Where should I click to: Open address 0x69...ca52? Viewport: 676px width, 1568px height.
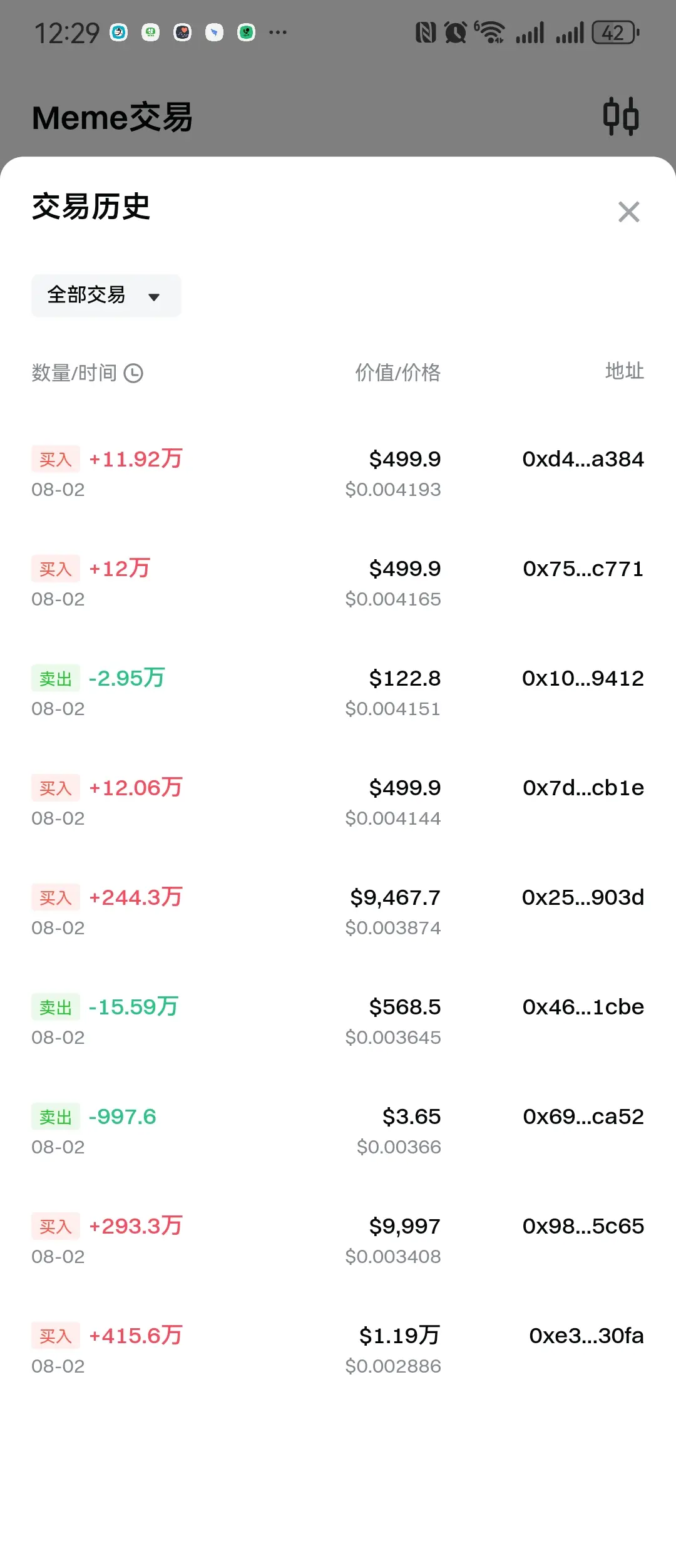pos(583,1117)
